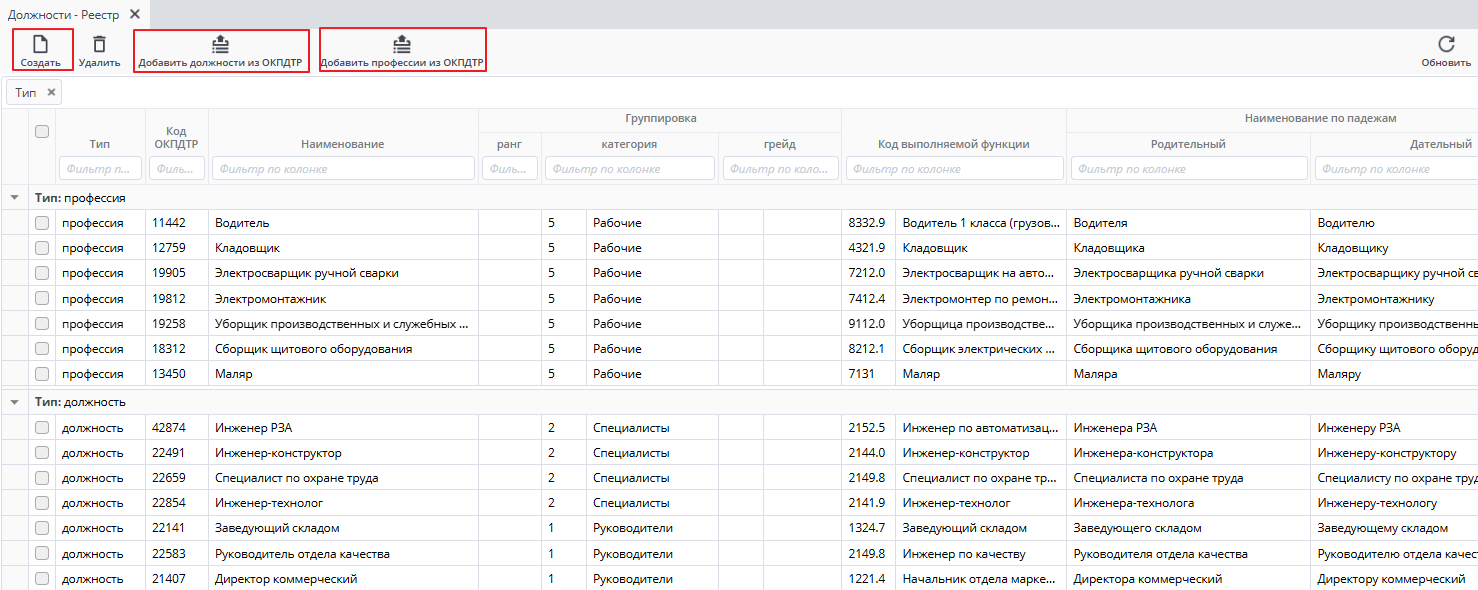
Task: Select Руководитель отдела качества name cell
Action: pos(342,553)
